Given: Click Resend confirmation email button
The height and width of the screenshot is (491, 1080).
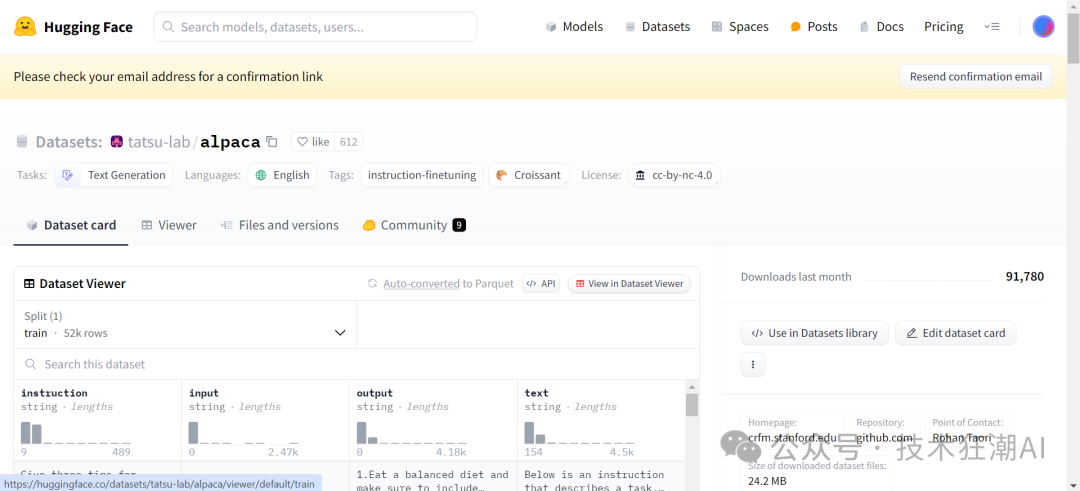Looking at the screenshot, I should pyautogui.click(x=975, y=76).
